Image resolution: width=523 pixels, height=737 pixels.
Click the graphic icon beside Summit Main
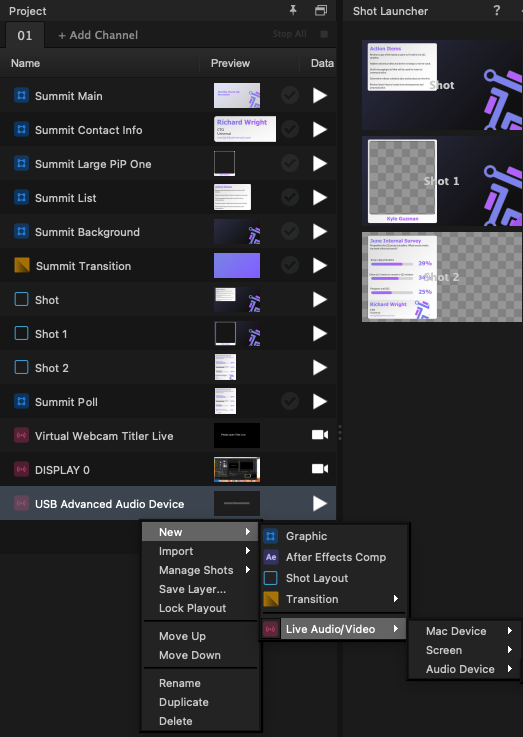pyautogui.click(x=22, y=95)
